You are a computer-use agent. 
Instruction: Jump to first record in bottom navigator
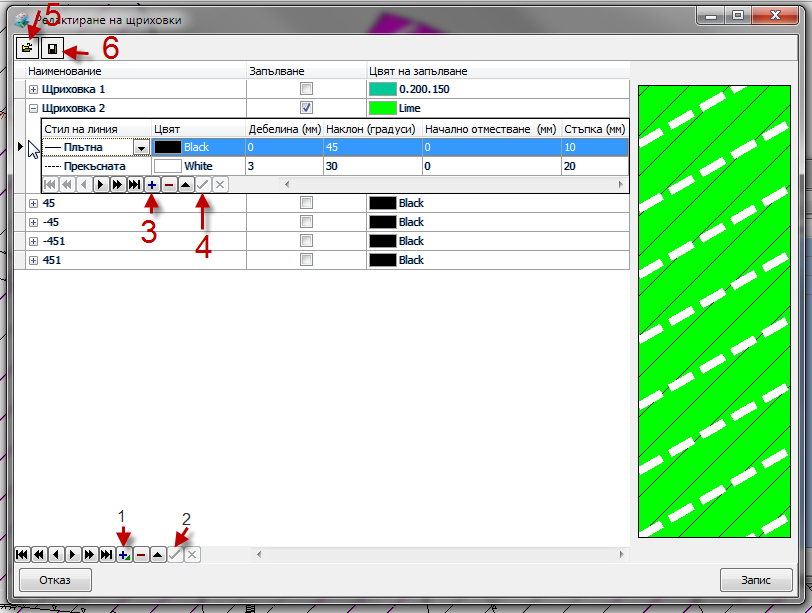(21, 554)
